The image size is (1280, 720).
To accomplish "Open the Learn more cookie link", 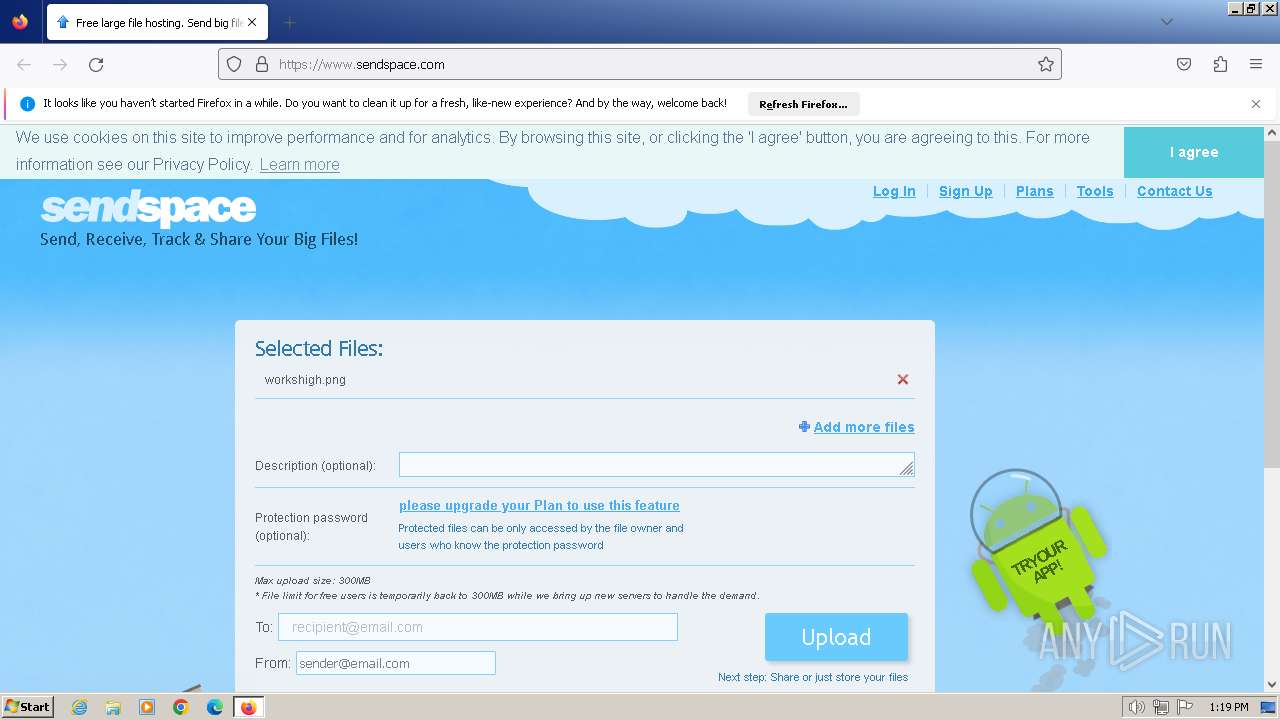I will tap(299, 165).
